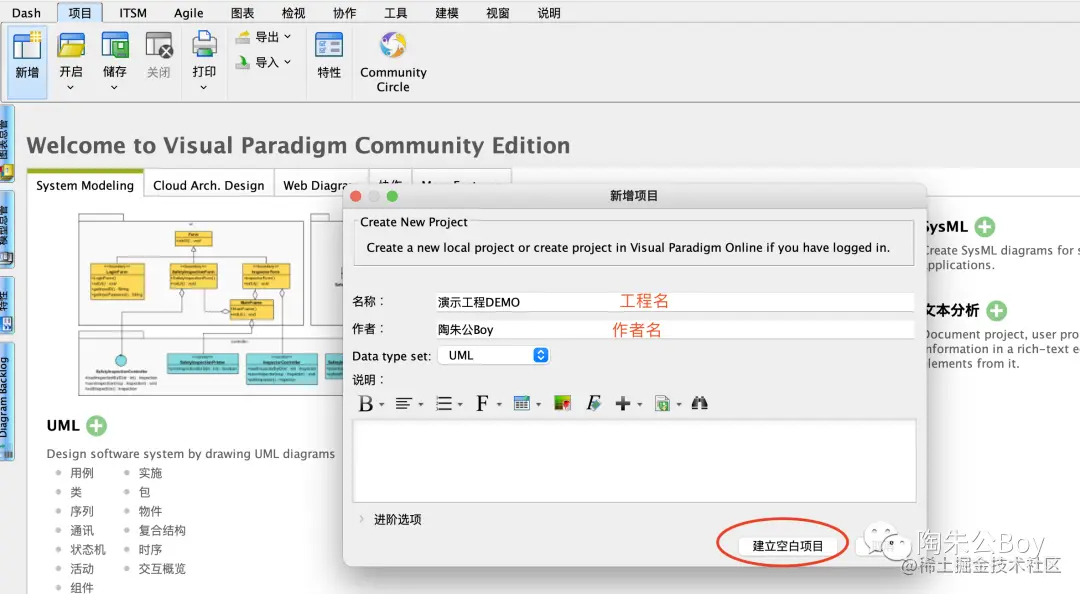Image resolution: width=1080 pixels, height=594 pixels.
Task: Open the ITSM ribbon tab
Action: [133, 12]
